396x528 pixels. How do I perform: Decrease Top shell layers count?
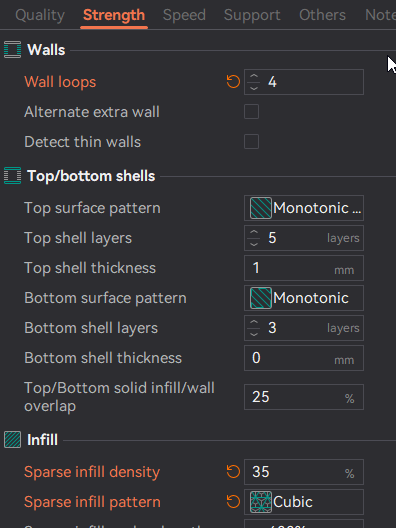(254, 244)
